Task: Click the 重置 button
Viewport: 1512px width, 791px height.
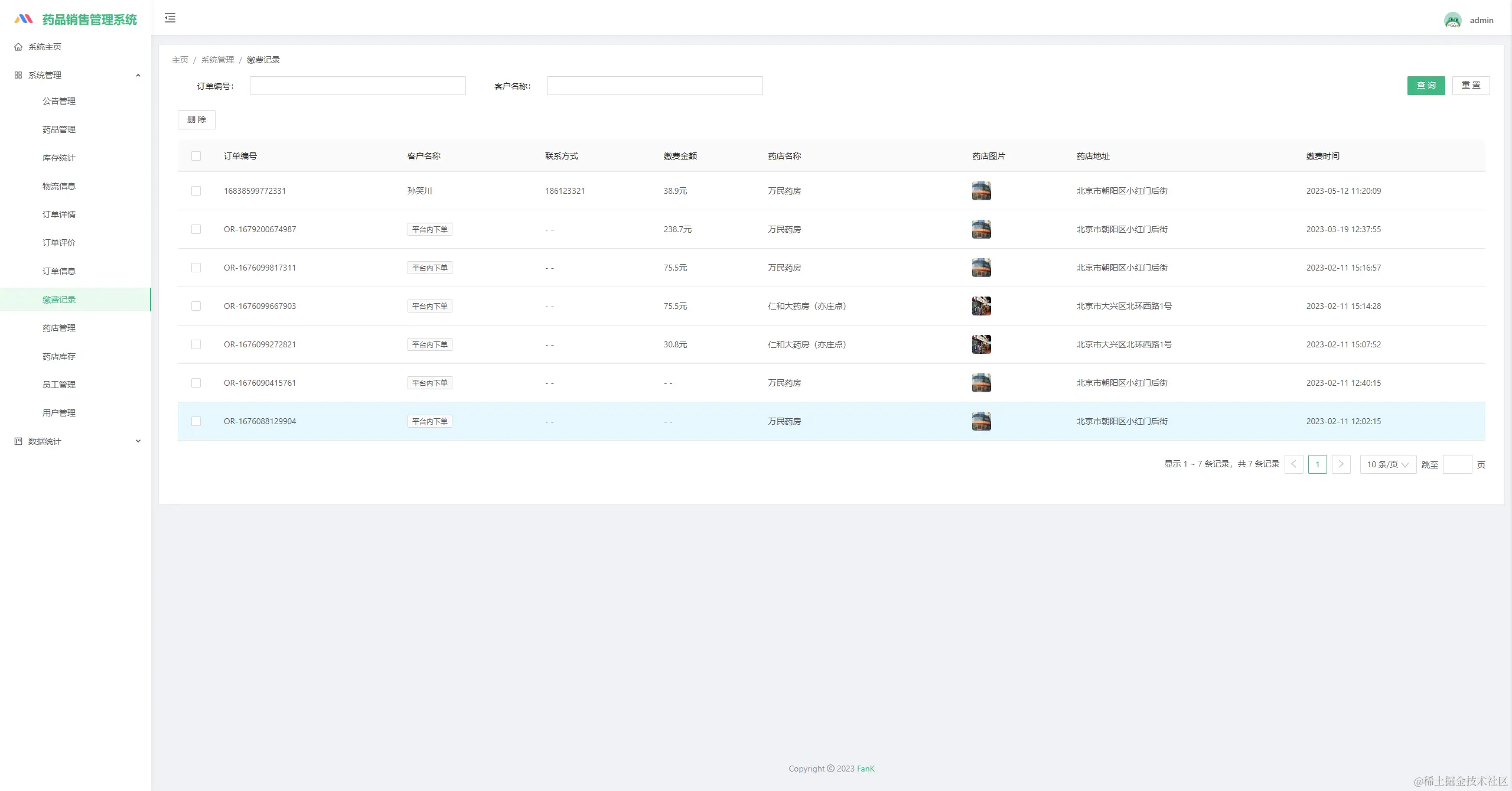Action: point(1471,86)
